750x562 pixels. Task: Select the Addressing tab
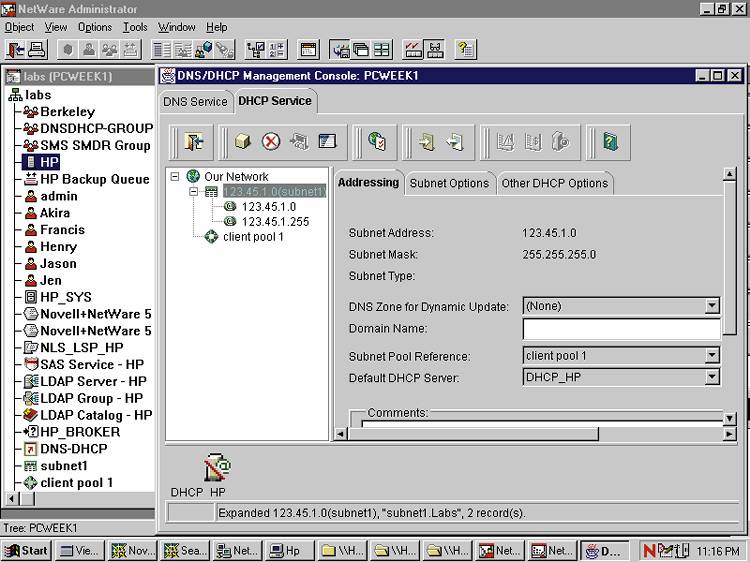click(368, 182)
